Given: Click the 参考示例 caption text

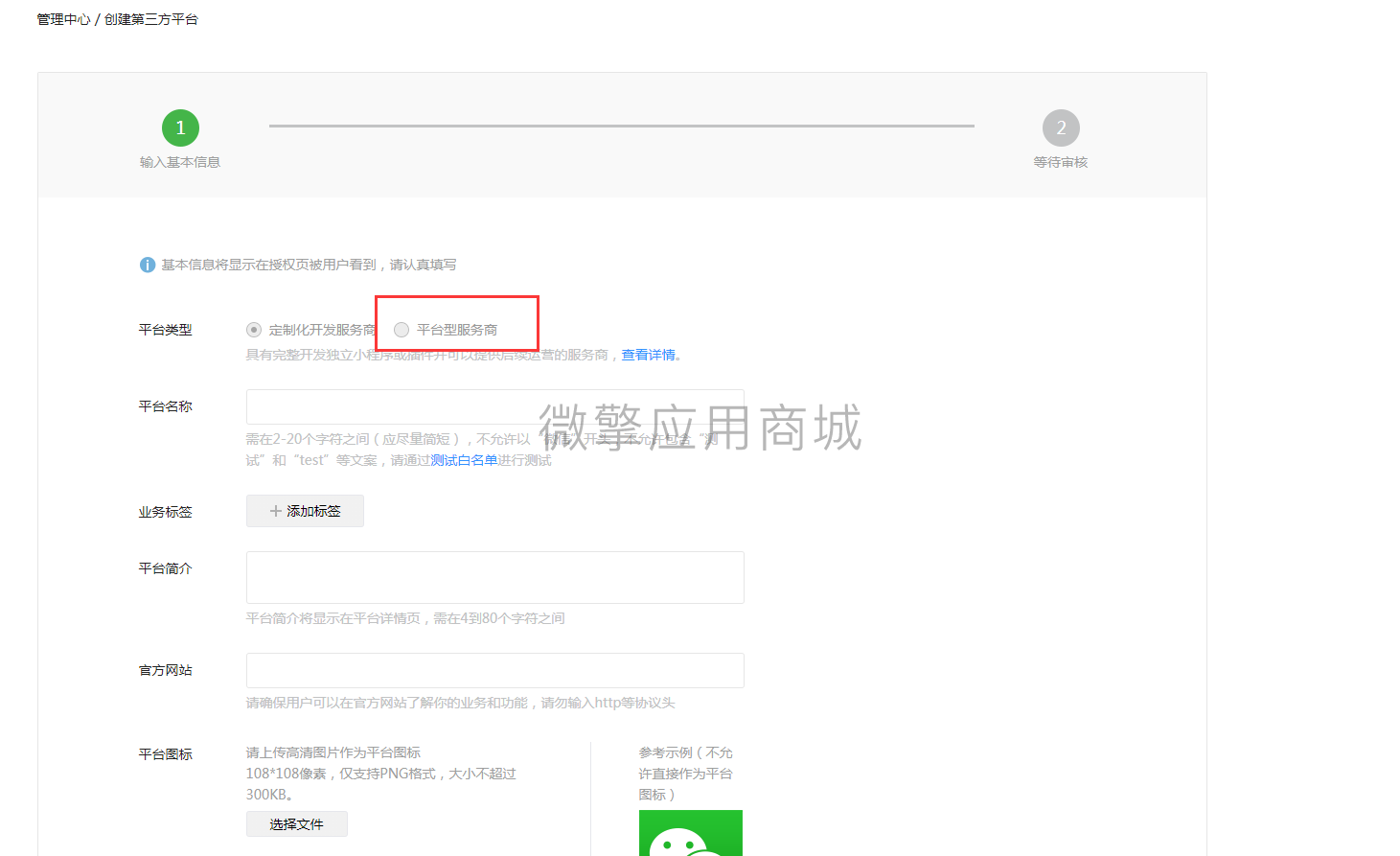Looking at the screenshot, I should (x=686, y=774).
